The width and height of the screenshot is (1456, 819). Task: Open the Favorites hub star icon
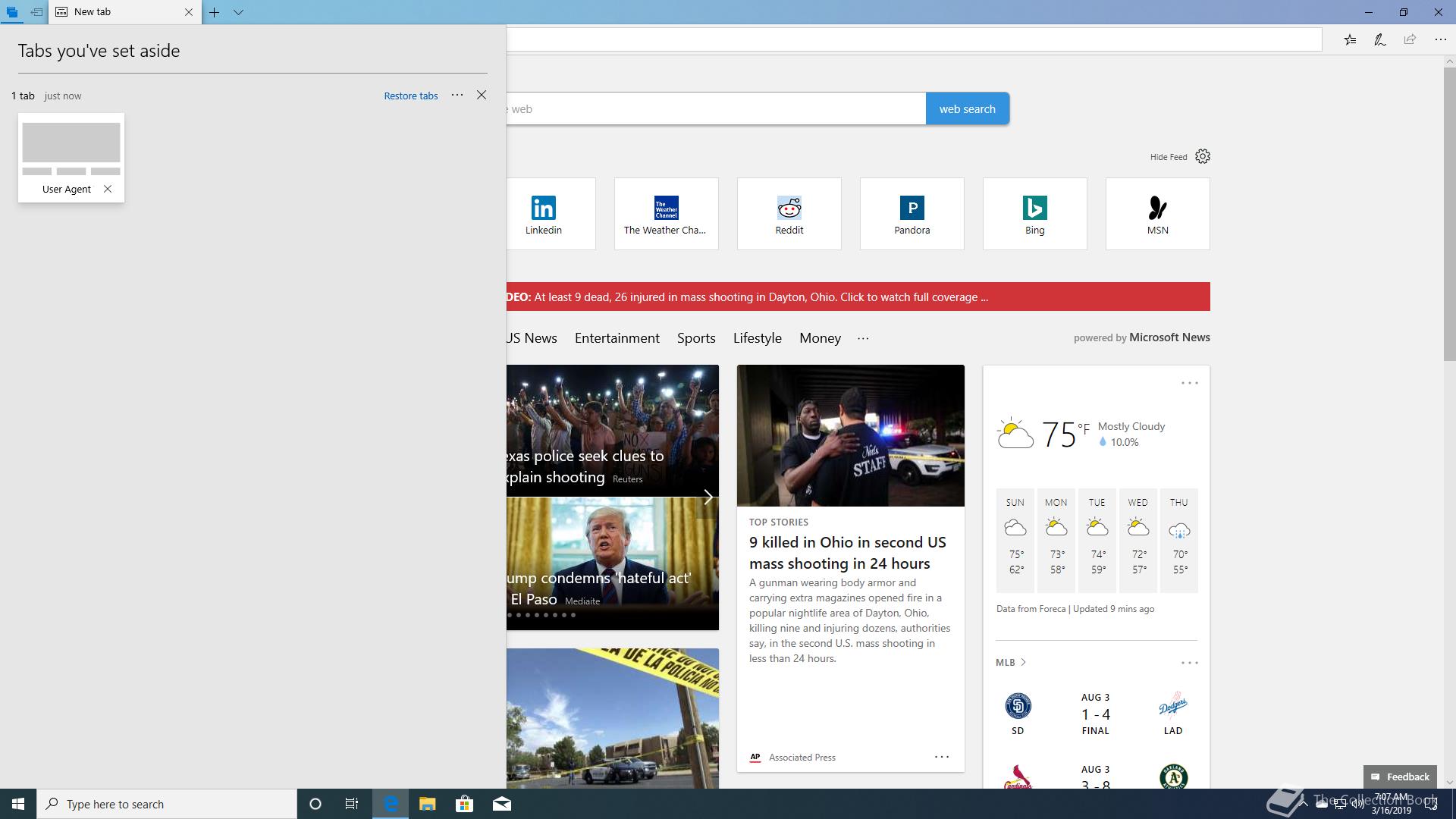(1351, 39)
